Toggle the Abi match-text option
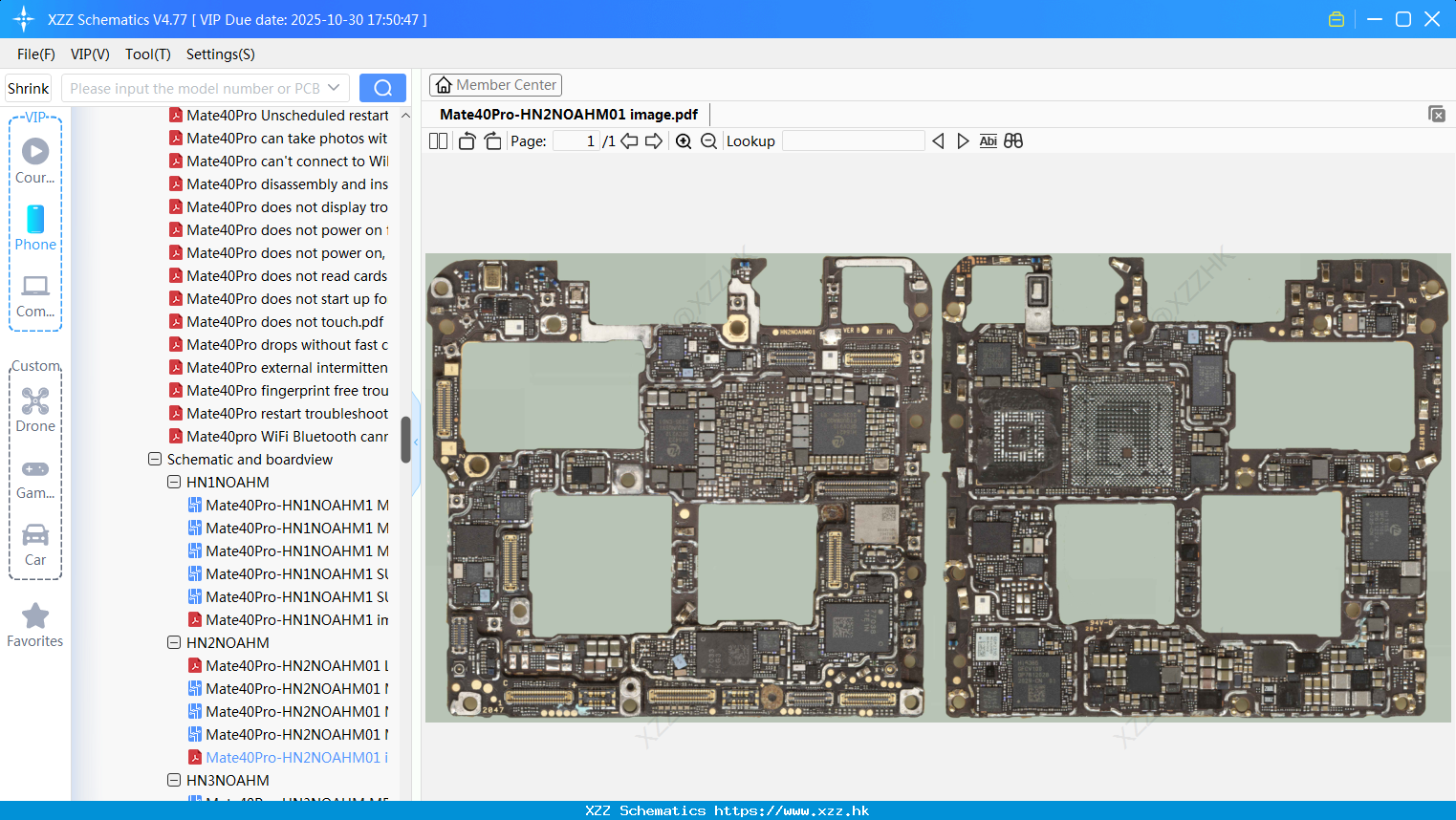The height and width of the screenshot is (820, 1456). point(989,141)
